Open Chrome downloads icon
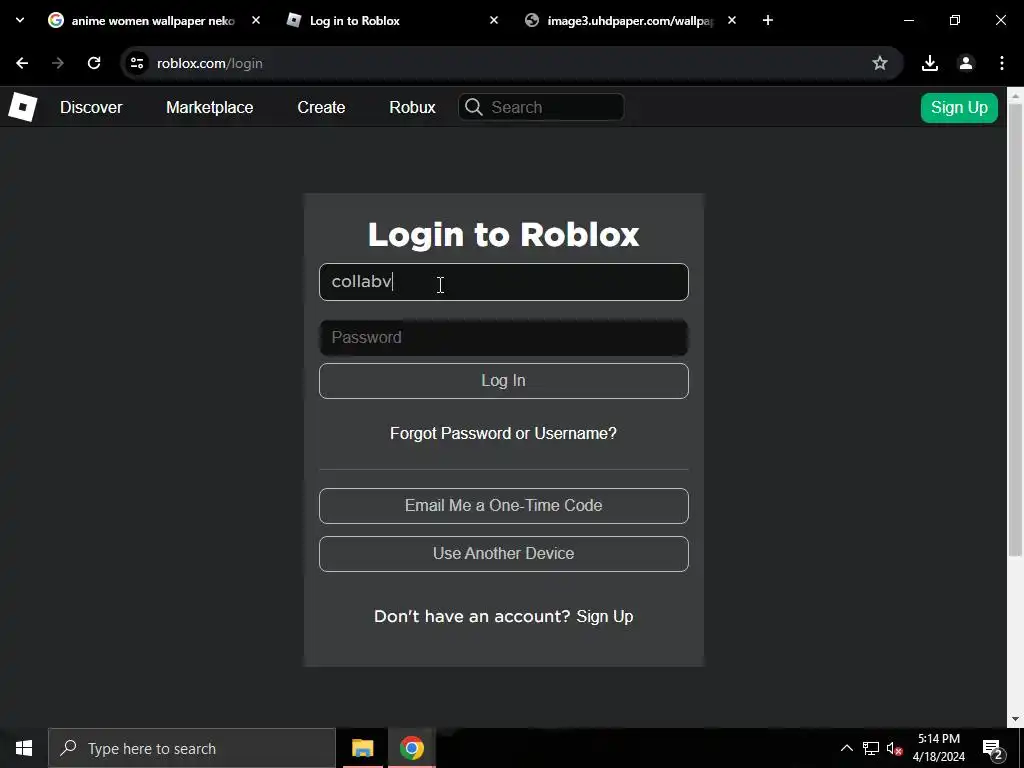The height and width of the screenshot is (768, 1024). (930, 63)
